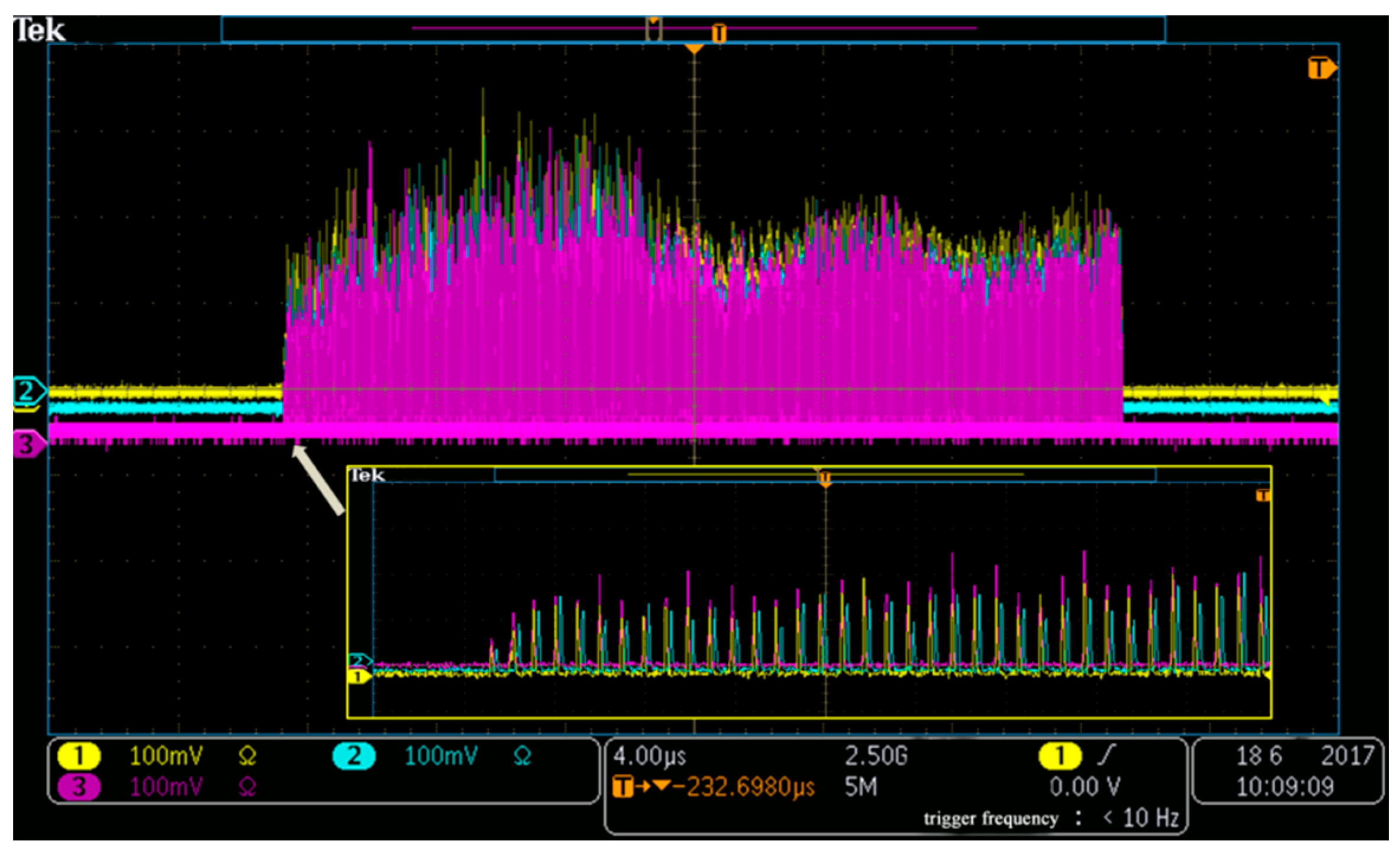The image size is (1400, 852).
Task: Click channel 1 100mV scale readout
Action: coord(166,756)
